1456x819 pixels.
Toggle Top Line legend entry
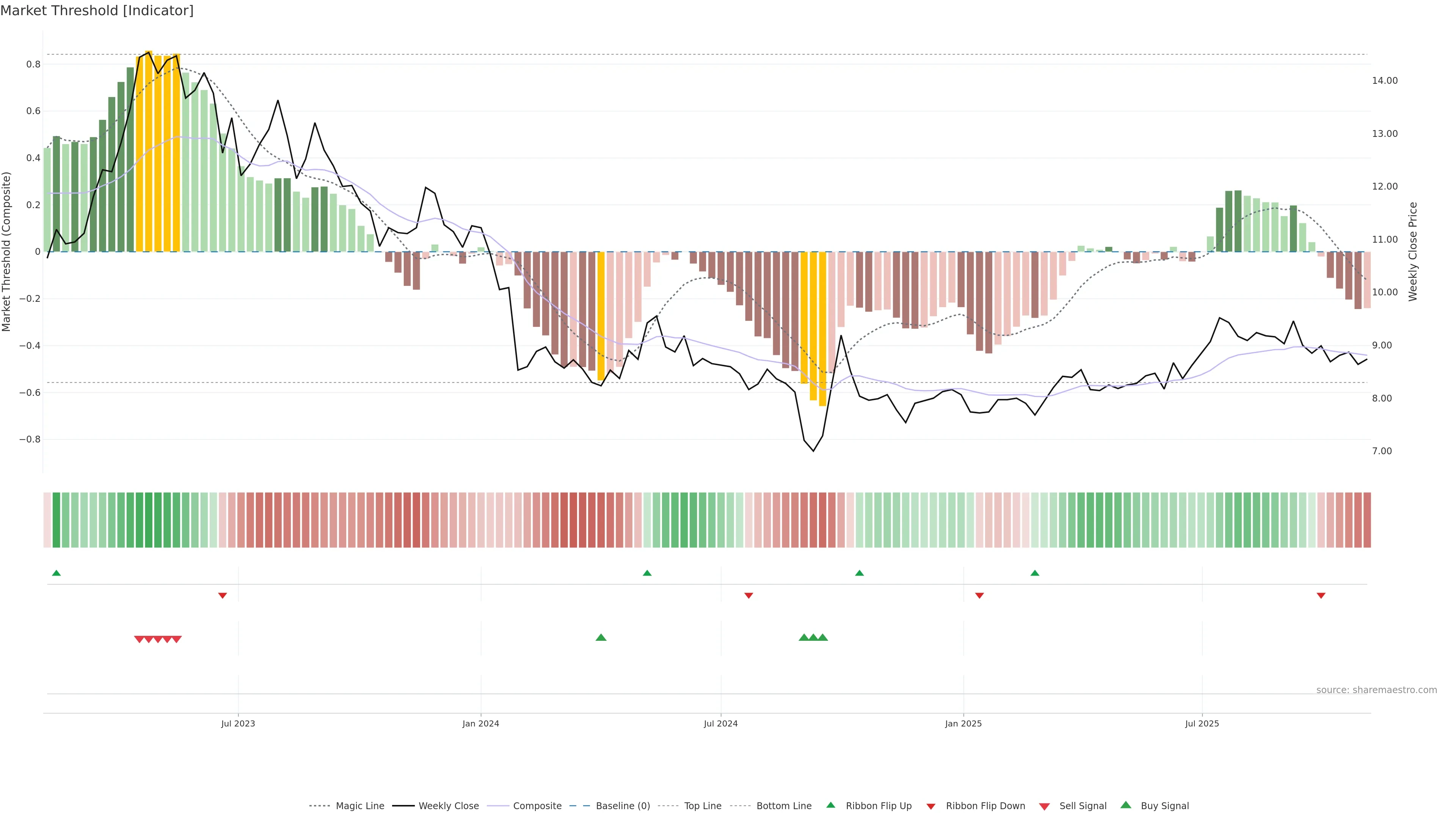click(x=703, y=806)
